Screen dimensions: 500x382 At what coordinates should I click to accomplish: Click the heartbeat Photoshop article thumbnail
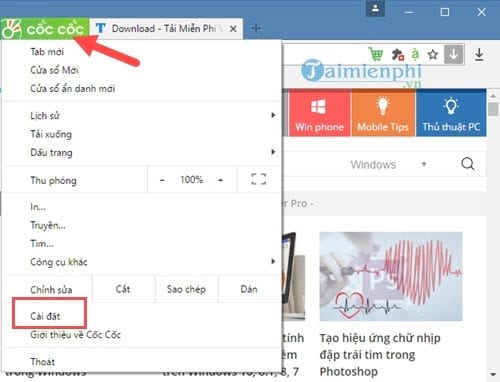391,276
